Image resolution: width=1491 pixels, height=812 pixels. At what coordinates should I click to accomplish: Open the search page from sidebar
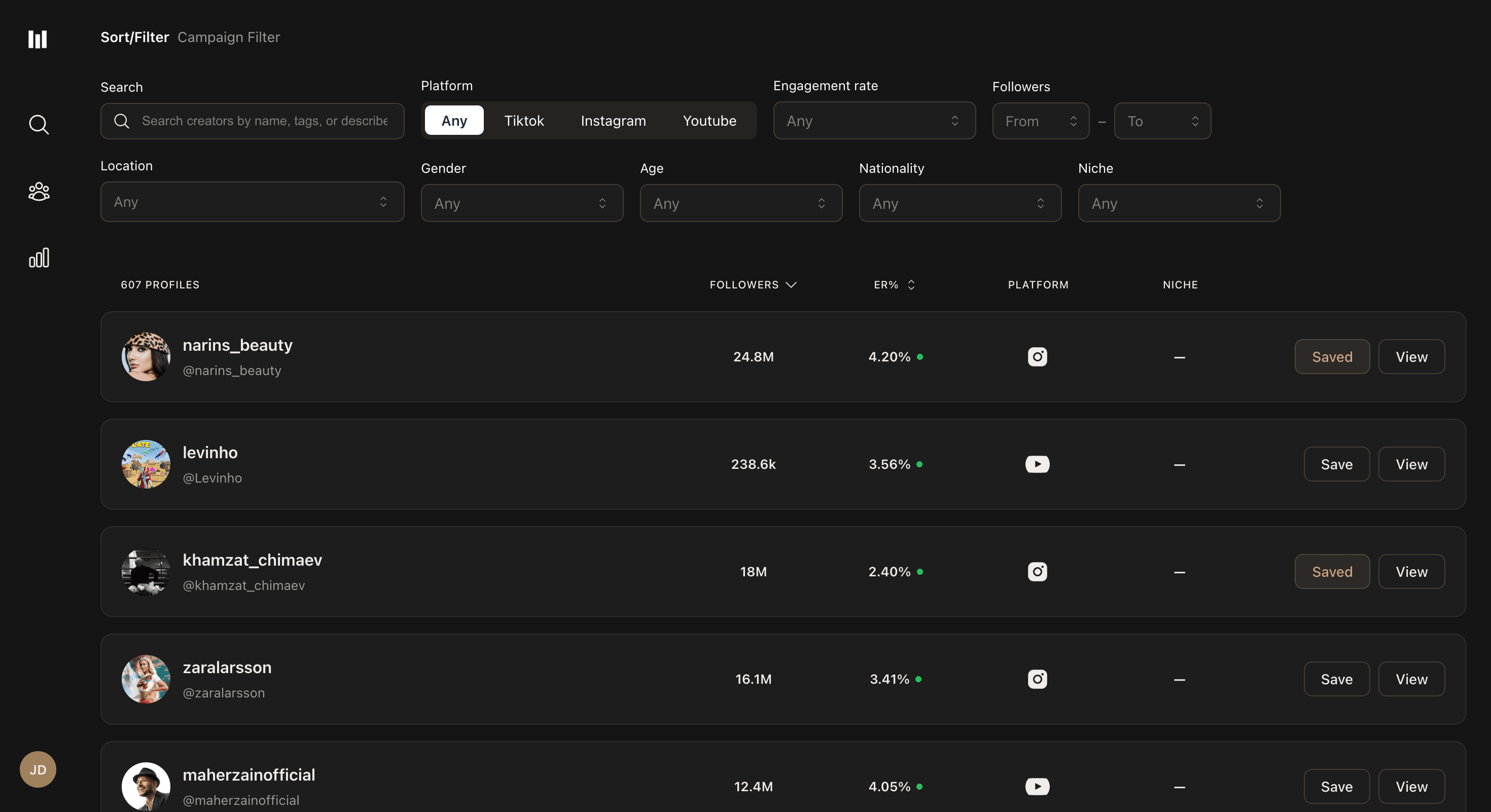39,124
